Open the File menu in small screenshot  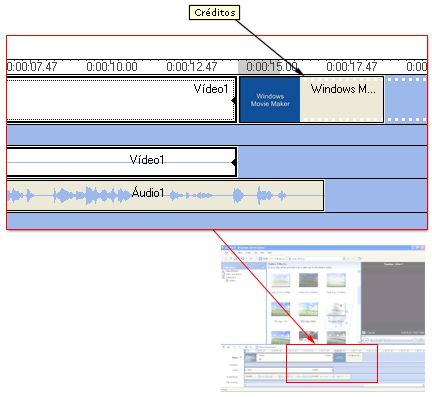(x=227, y=253)
